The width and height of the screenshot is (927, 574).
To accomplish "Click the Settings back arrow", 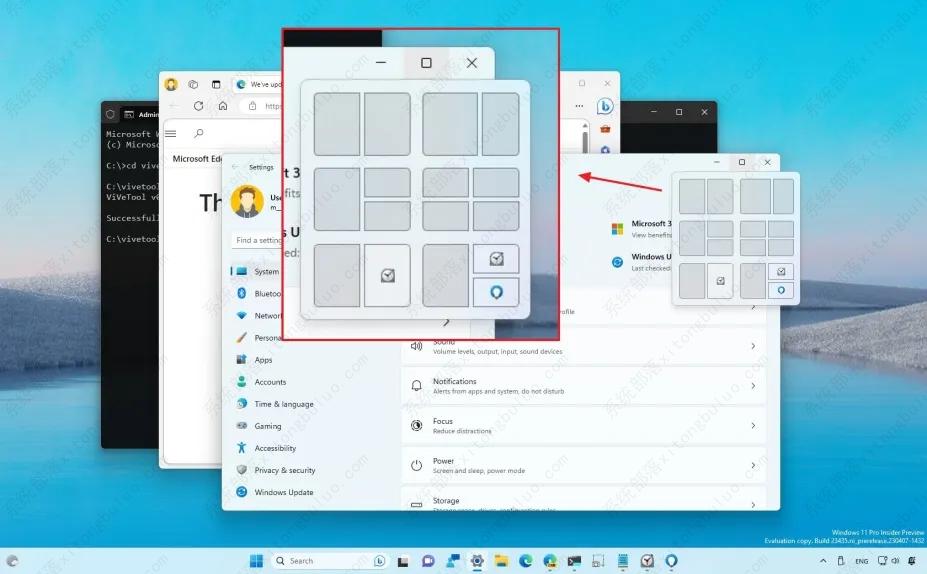I will (235, 167).
